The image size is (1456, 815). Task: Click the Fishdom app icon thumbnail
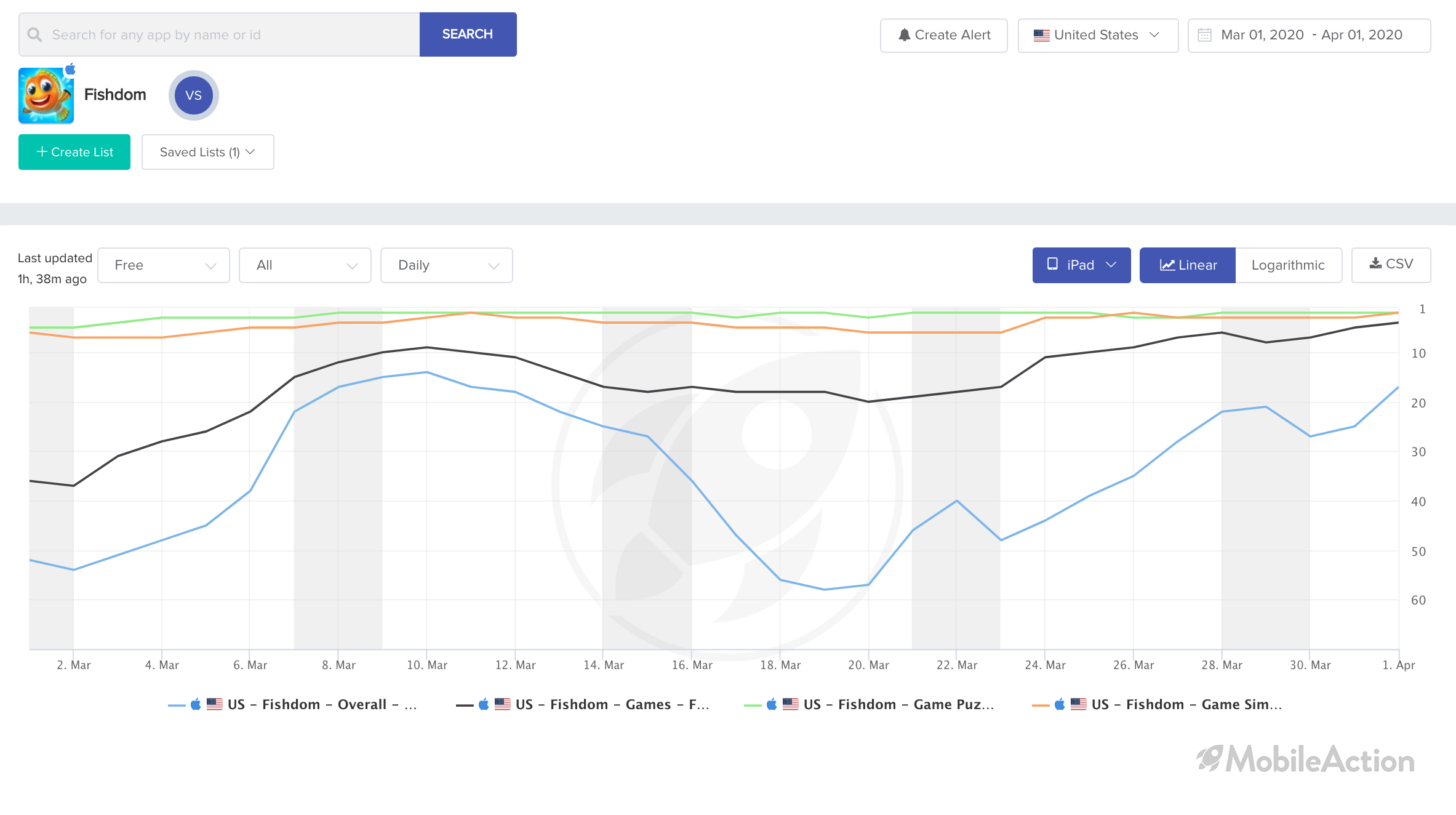46,95
